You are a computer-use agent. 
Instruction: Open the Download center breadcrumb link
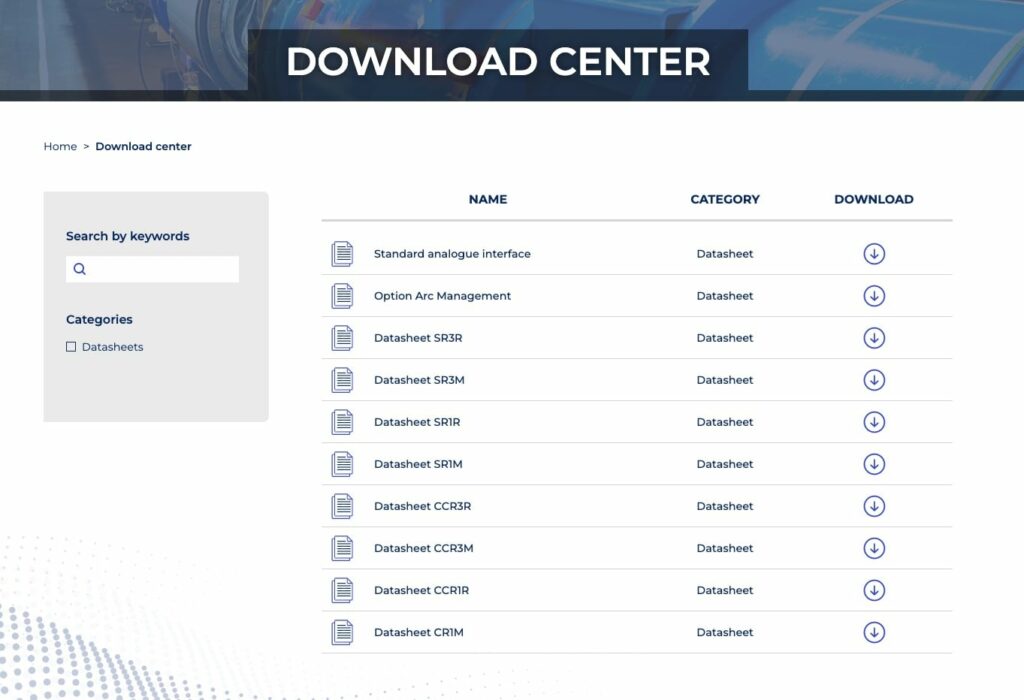click(143, 147)
